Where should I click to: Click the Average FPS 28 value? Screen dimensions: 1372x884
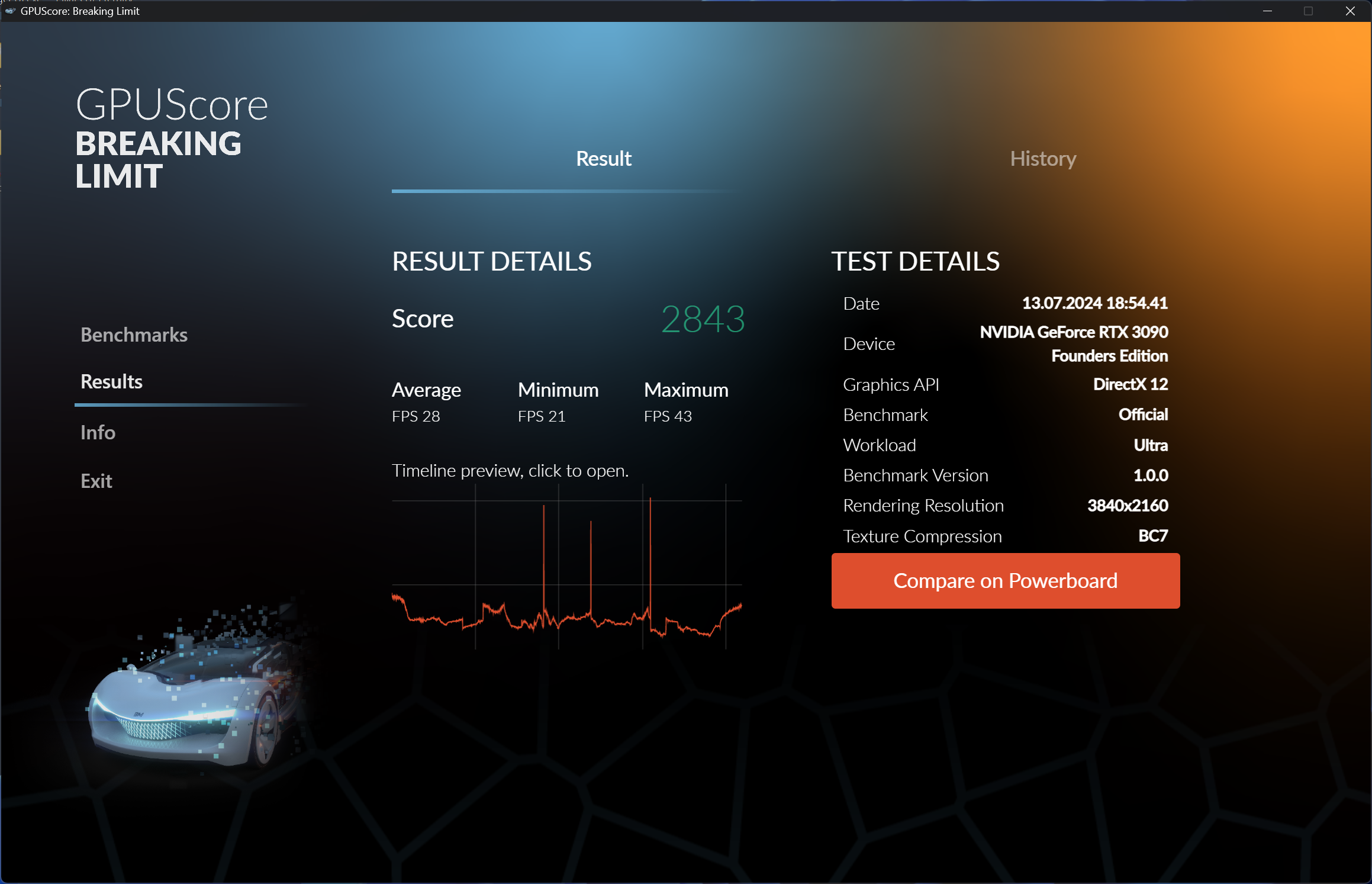pos(416,416)
